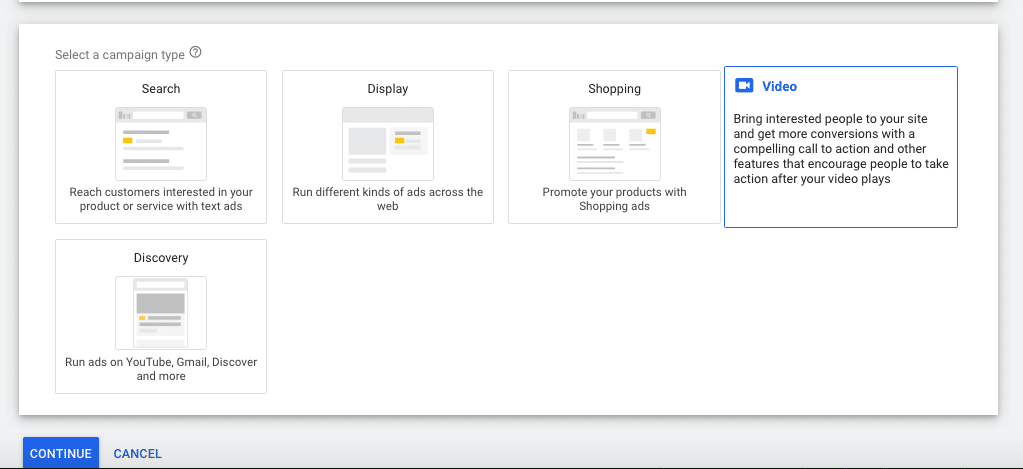Screen dimensions: 1023x469
Task: Select the Display campaign illustration
Action: point(388,144)
